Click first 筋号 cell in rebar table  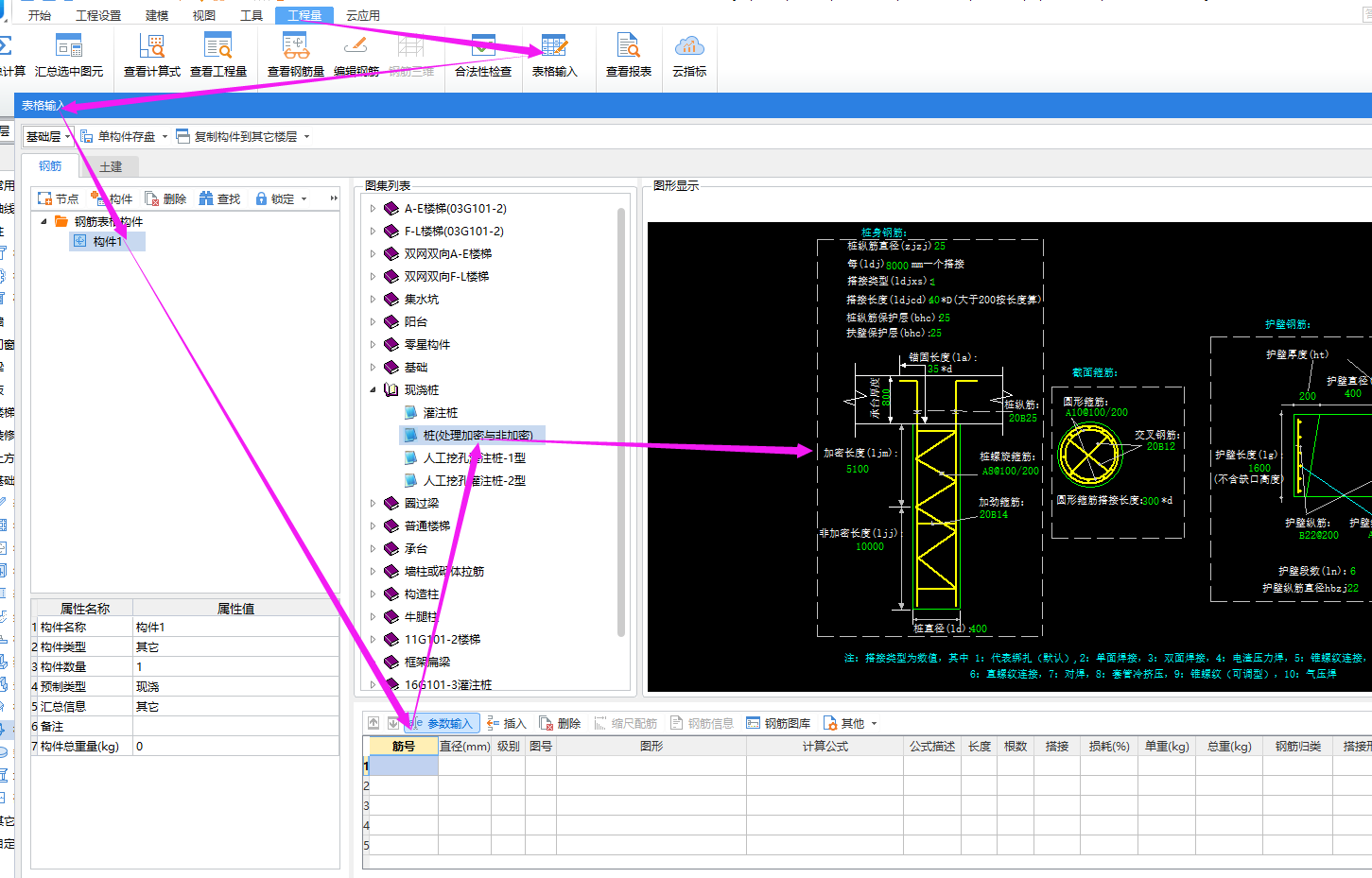(403, 766)
